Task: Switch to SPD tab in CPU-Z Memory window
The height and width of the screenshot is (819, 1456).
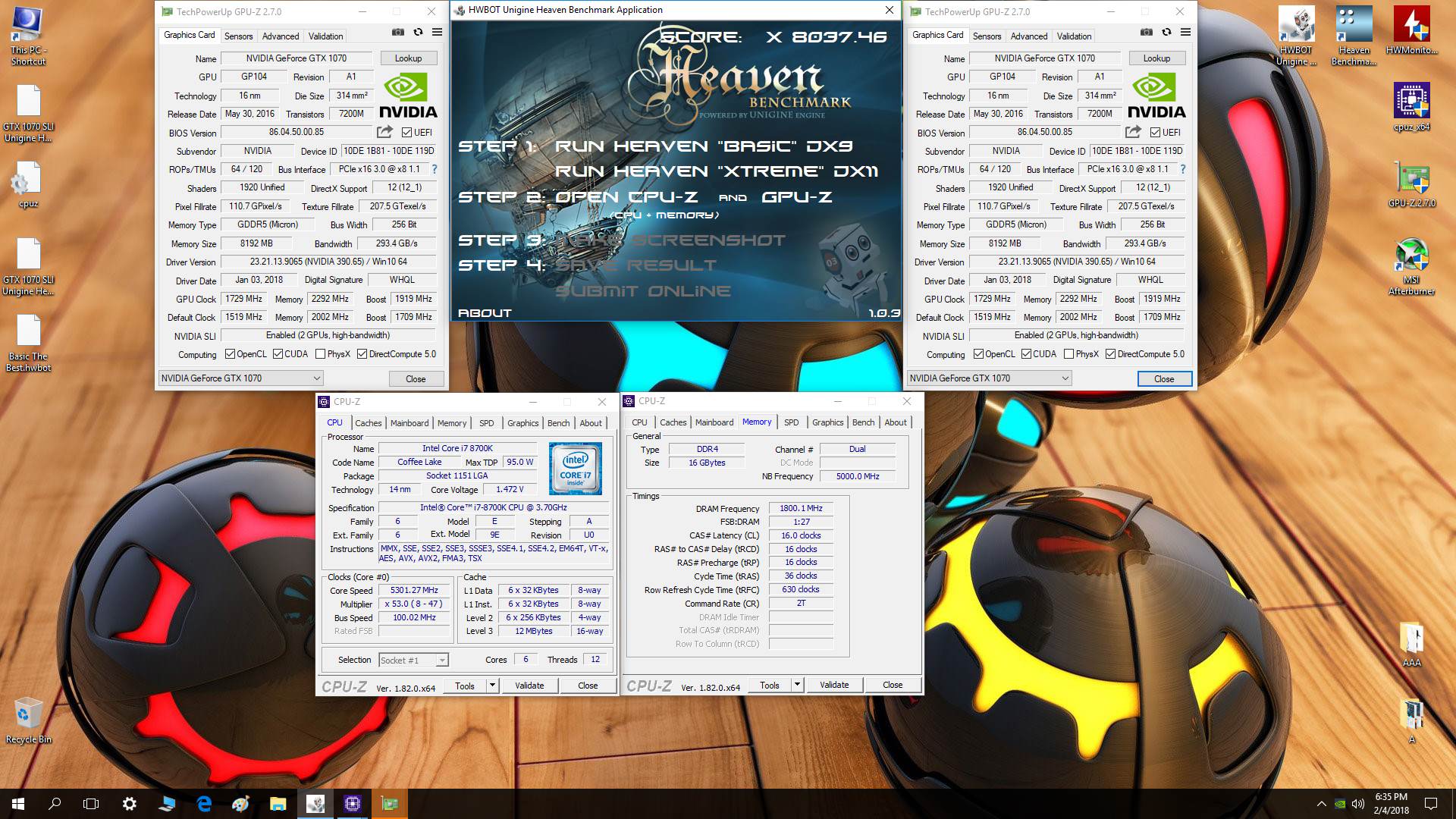Action: (x=791, y=422)
